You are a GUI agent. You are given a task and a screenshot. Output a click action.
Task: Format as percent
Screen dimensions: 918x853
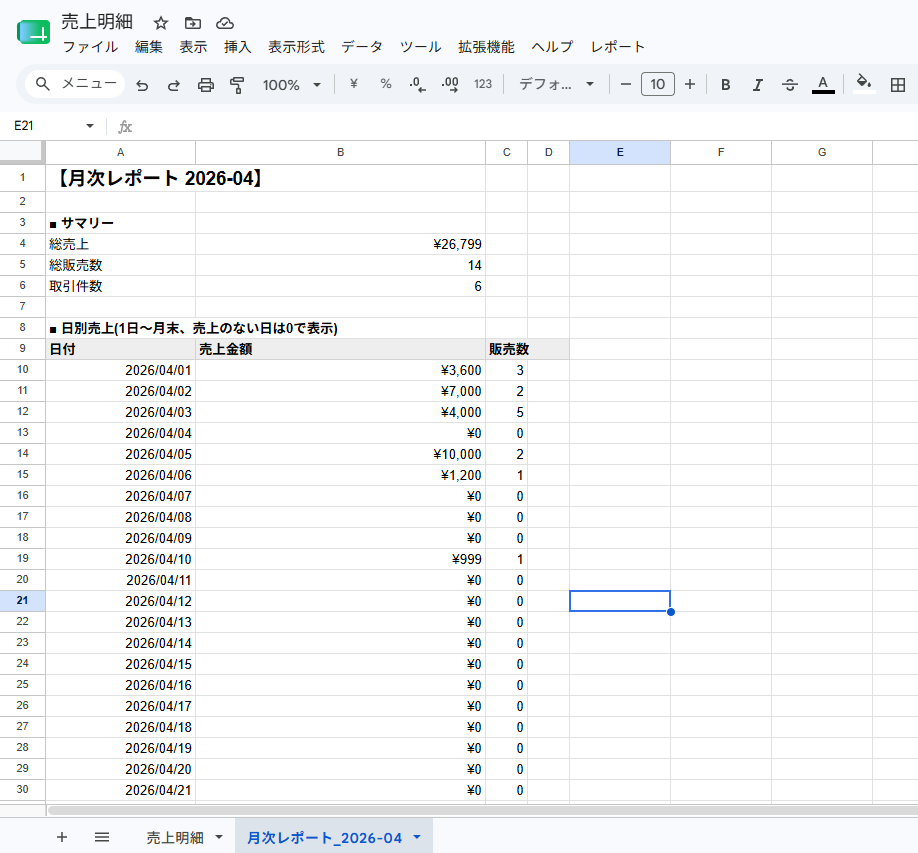pyautogui.click(x=386, y=84)
